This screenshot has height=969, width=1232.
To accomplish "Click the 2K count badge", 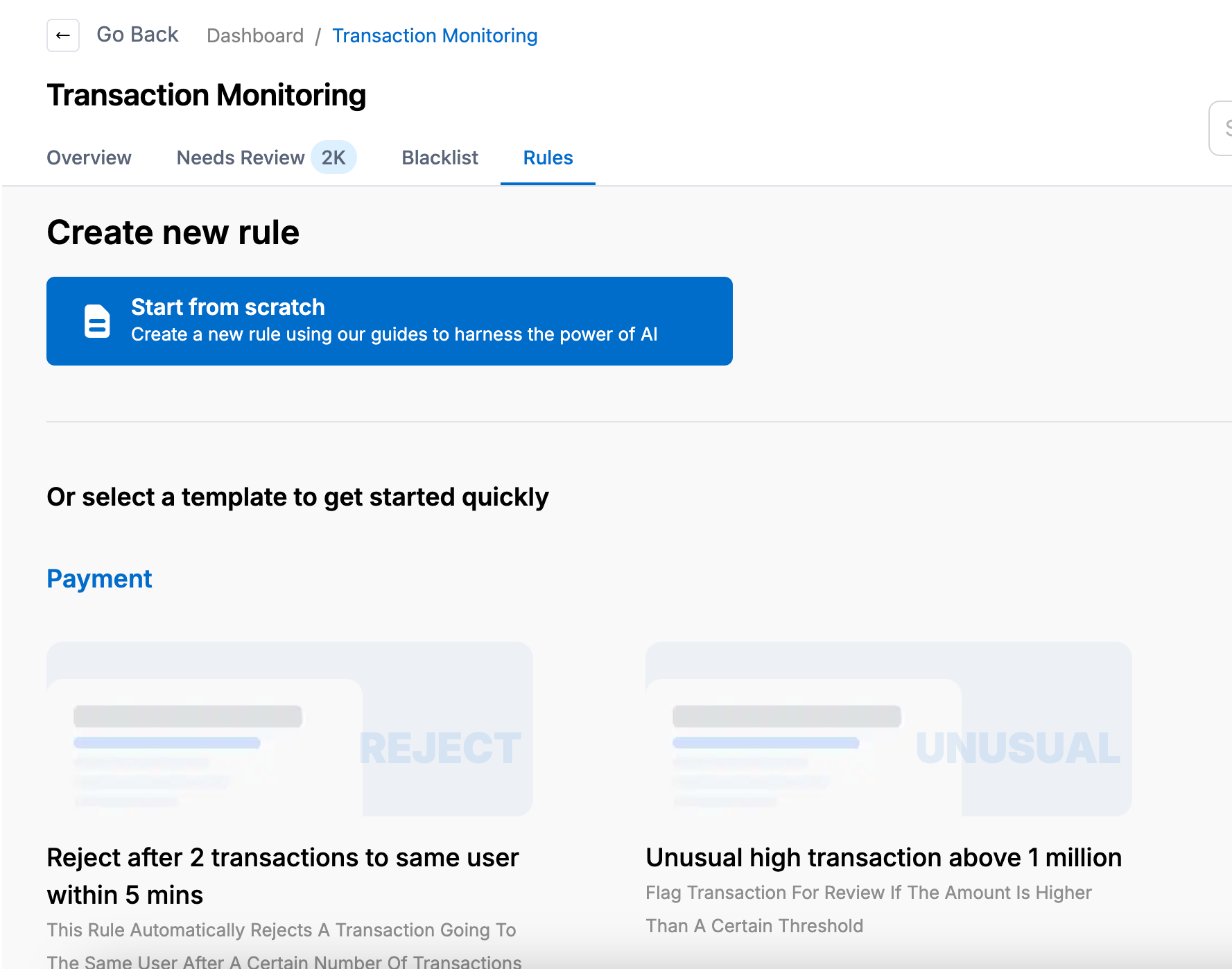I will pos(333,157).
